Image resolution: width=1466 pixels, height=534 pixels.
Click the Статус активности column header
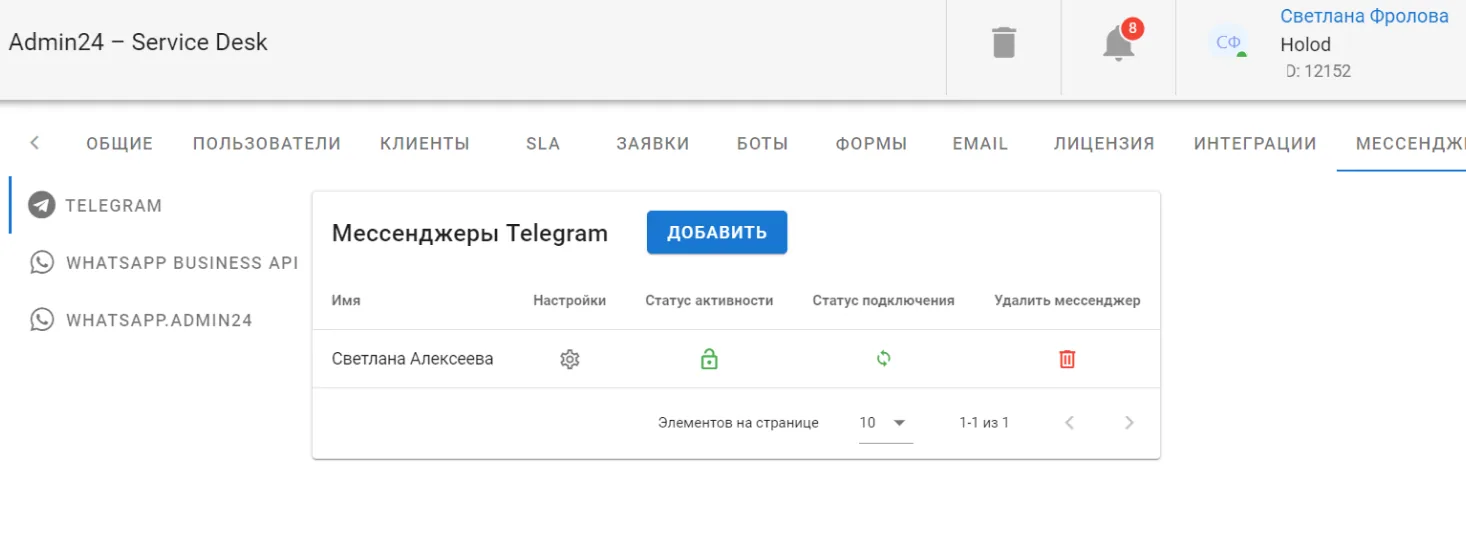(709, 300)
